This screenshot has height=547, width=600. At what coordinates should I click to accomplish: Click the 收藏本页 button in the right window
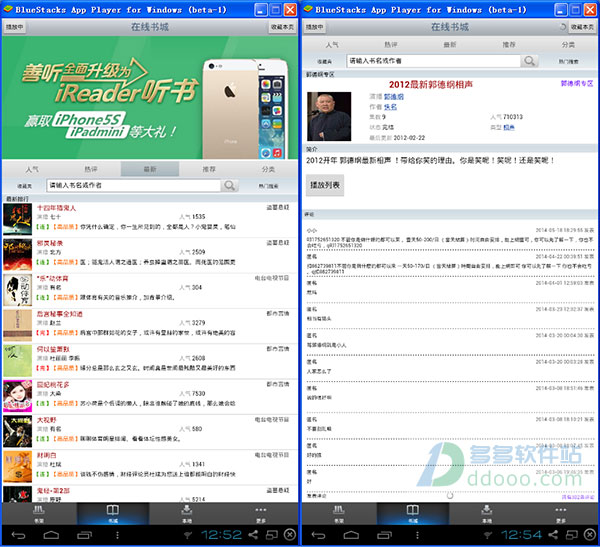(582, 27)
